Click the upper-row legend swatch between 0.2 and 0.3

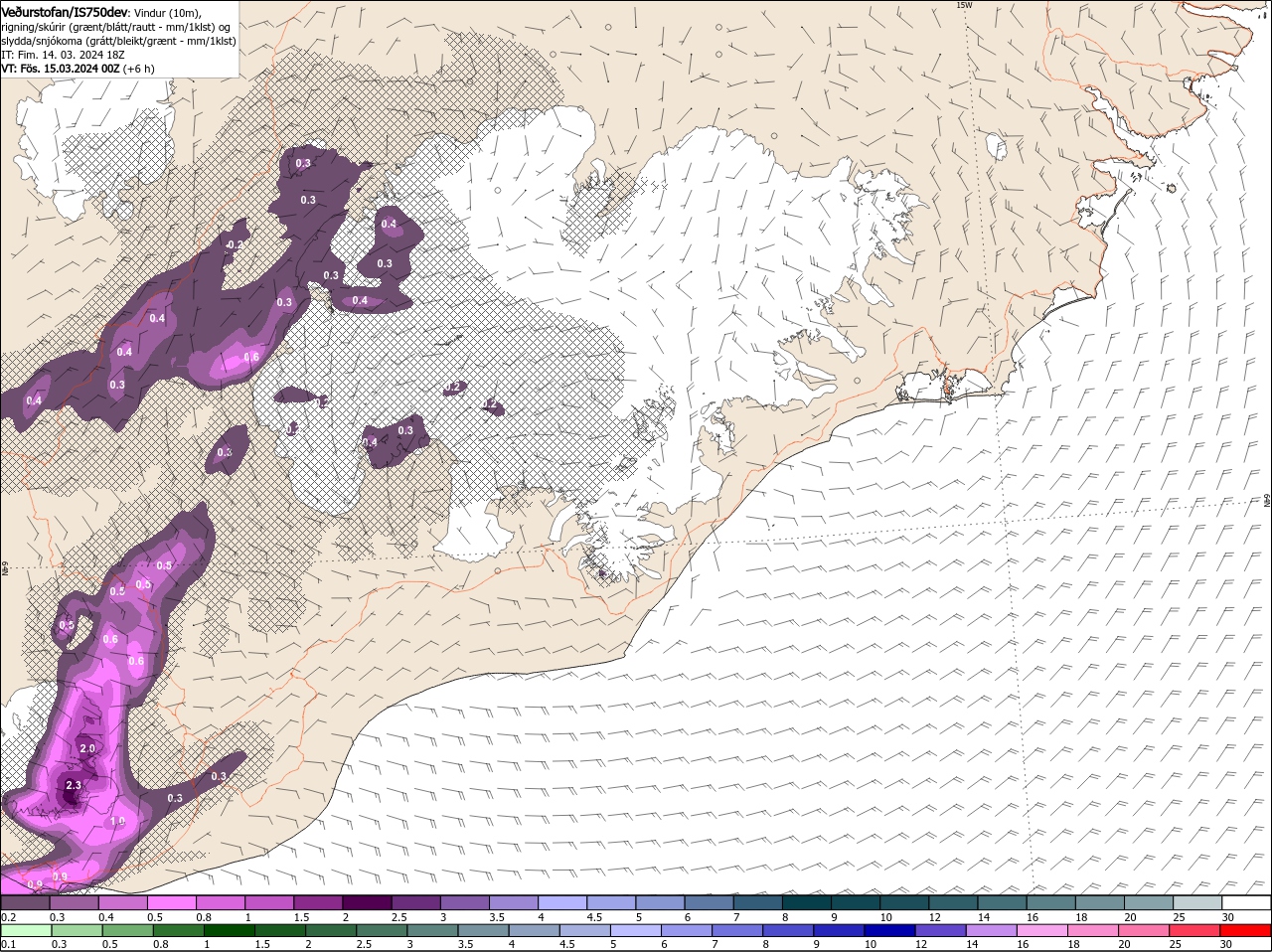(25, 902)
